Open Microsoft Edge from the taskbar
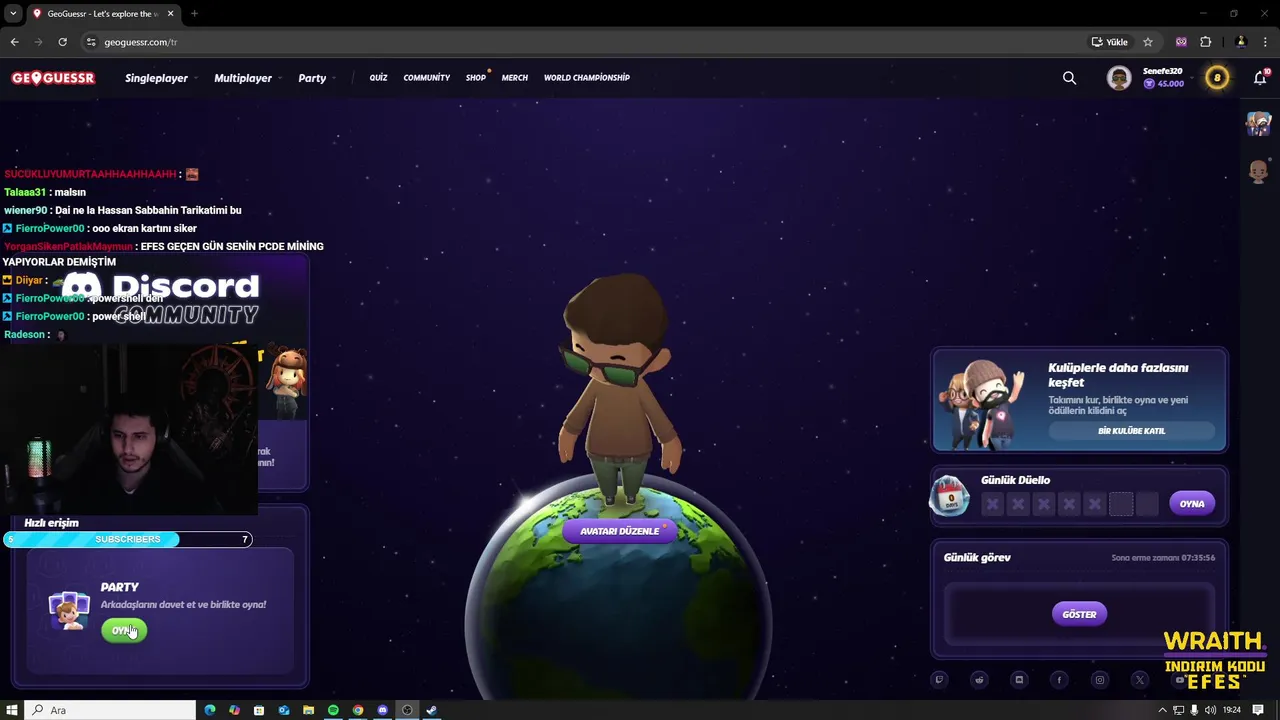 point(210,710)
